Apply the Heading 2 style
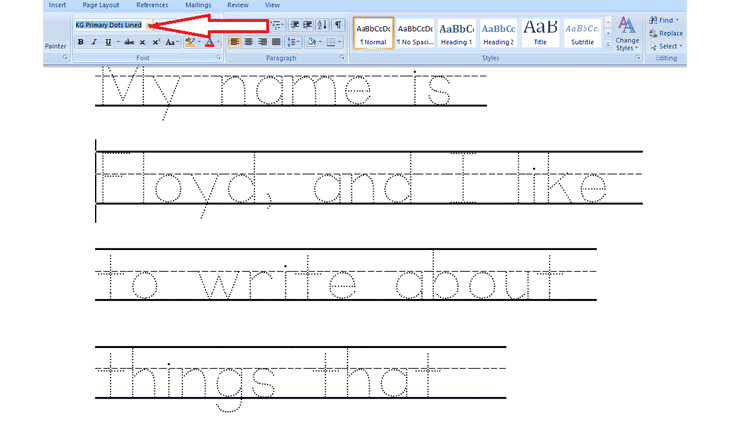Viewport: 730px width, 440px height. [x=498, y=33]
